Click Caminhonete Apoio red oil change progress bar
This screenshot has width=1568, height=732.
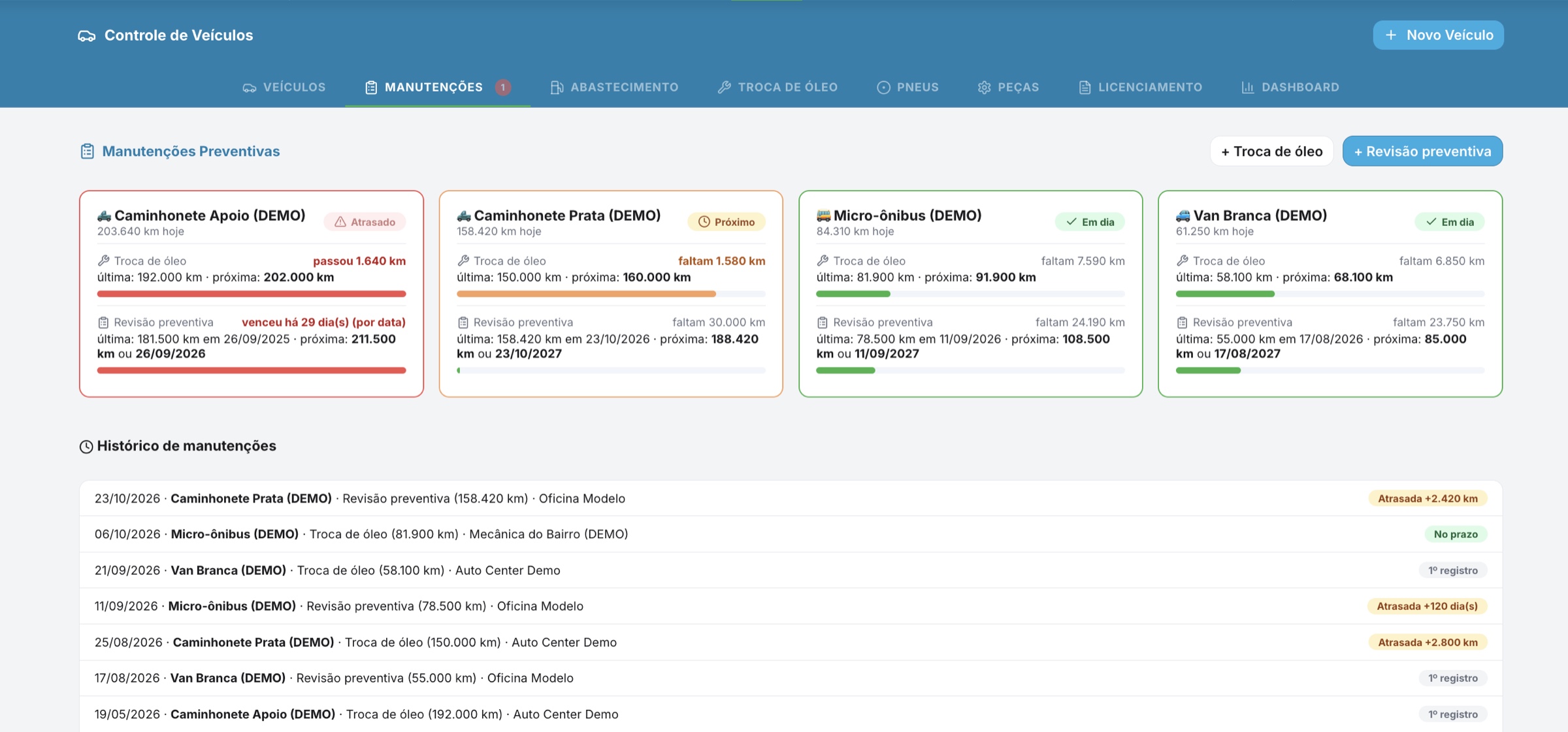(252, 294)
